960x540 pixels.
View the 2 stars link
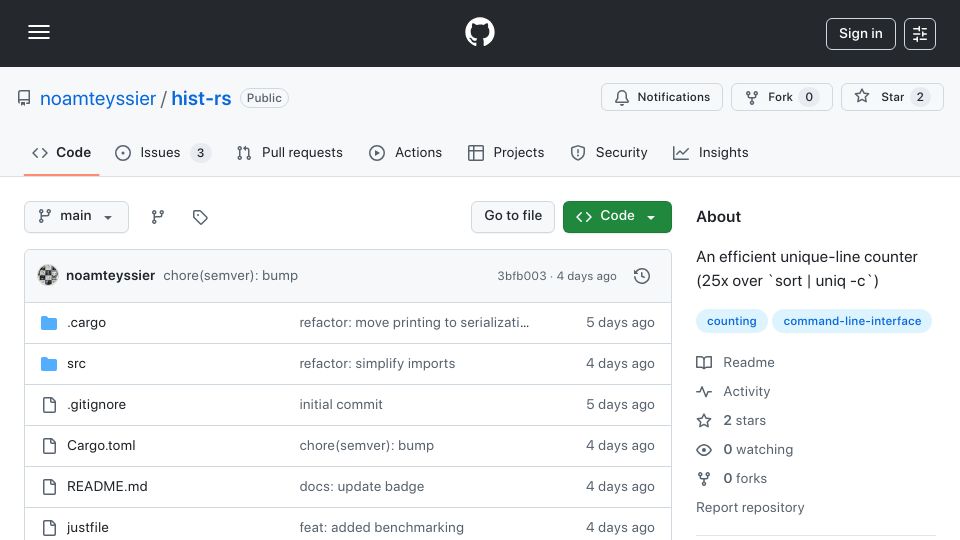[731, 421]
